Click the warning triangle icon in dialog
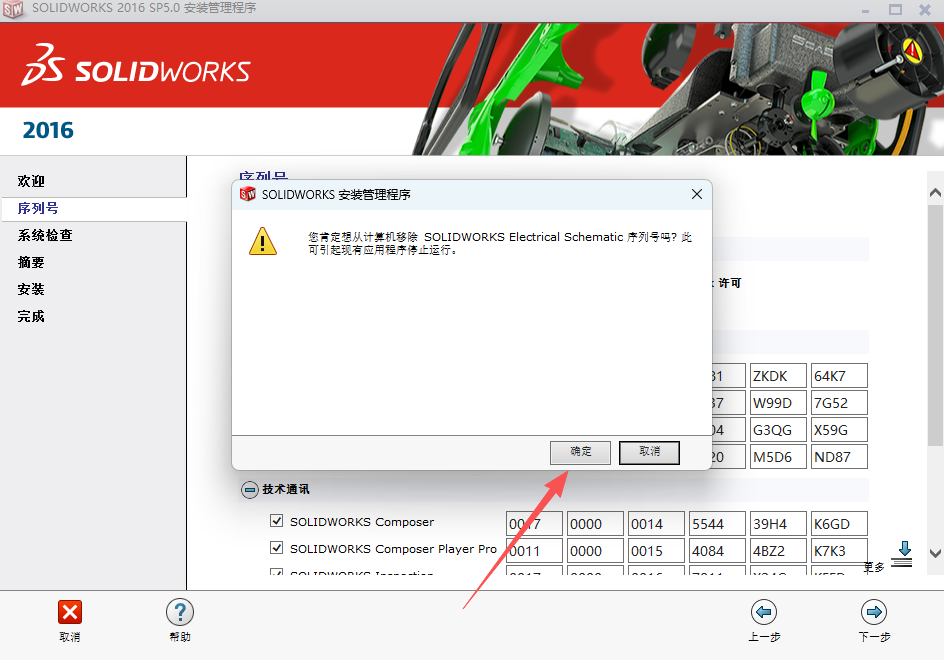 [x=263, y=241]
